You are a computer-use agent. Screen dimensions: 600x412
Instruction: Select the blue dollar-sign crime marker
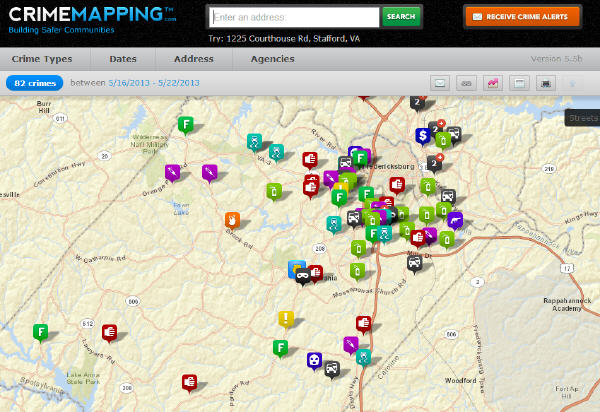[x=423, y=136]
